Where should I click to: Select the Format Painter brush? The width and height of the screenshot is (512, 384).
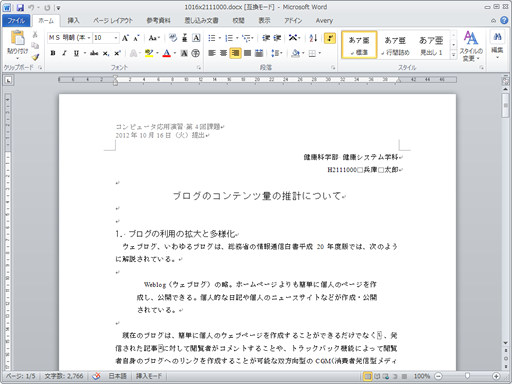pos(35,57)
